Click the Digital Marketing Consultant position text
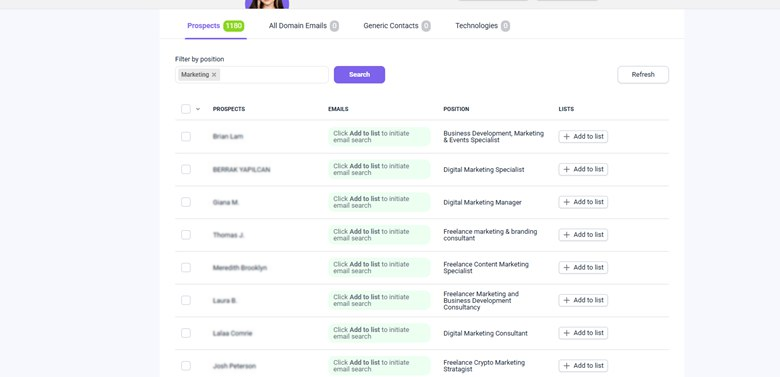The image size is (780, 377). [x=486, y=333]
